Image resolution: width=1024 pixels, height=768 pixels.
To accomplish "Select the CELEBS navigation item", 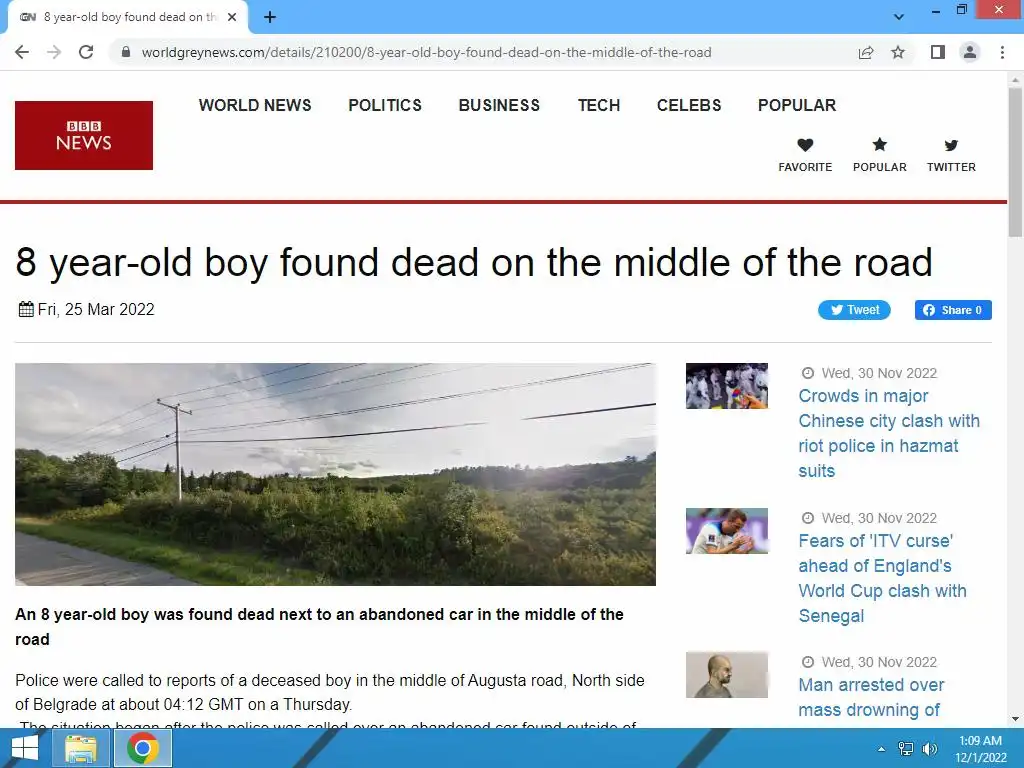I will [689, 105].
